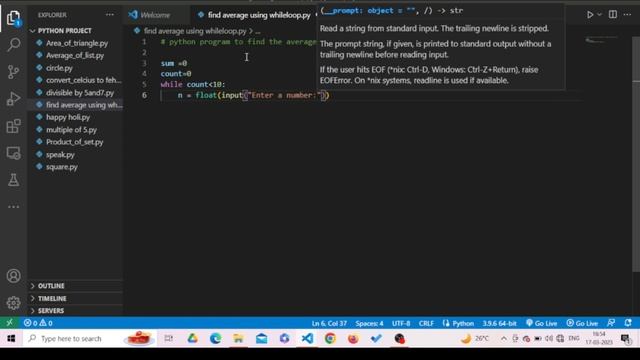Show hidden system tray icons
640x360 pixels.
pos(504,338)
